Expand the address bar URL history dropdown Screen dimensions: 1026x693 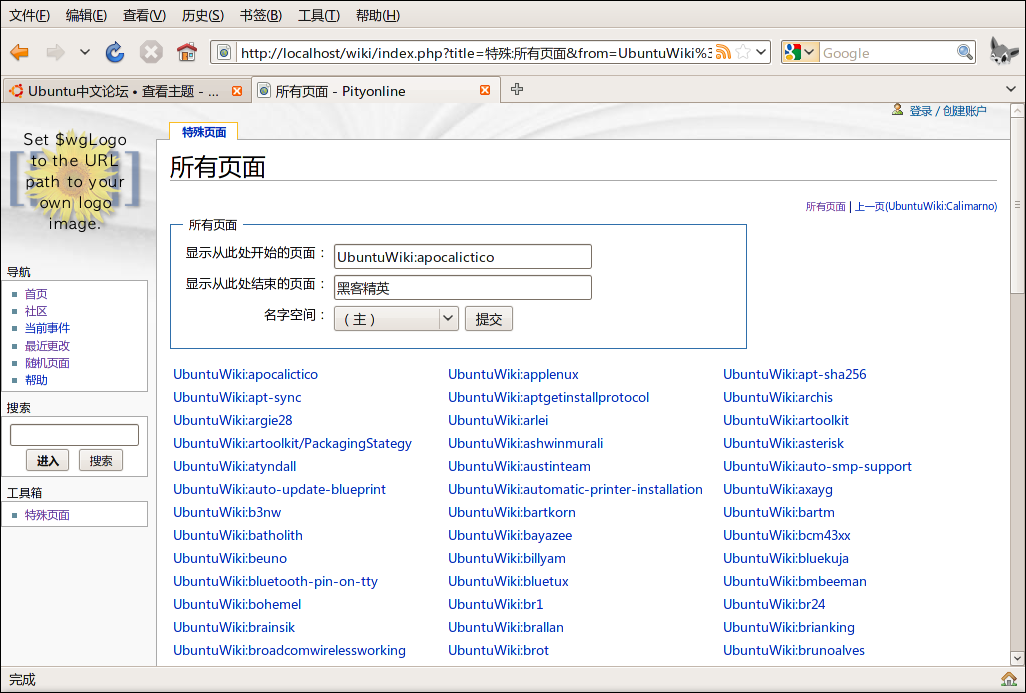tap(761, 52)
